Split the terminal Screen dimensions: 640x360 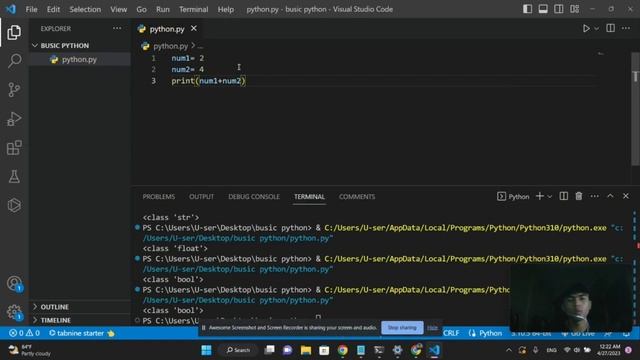pos(564,196)
